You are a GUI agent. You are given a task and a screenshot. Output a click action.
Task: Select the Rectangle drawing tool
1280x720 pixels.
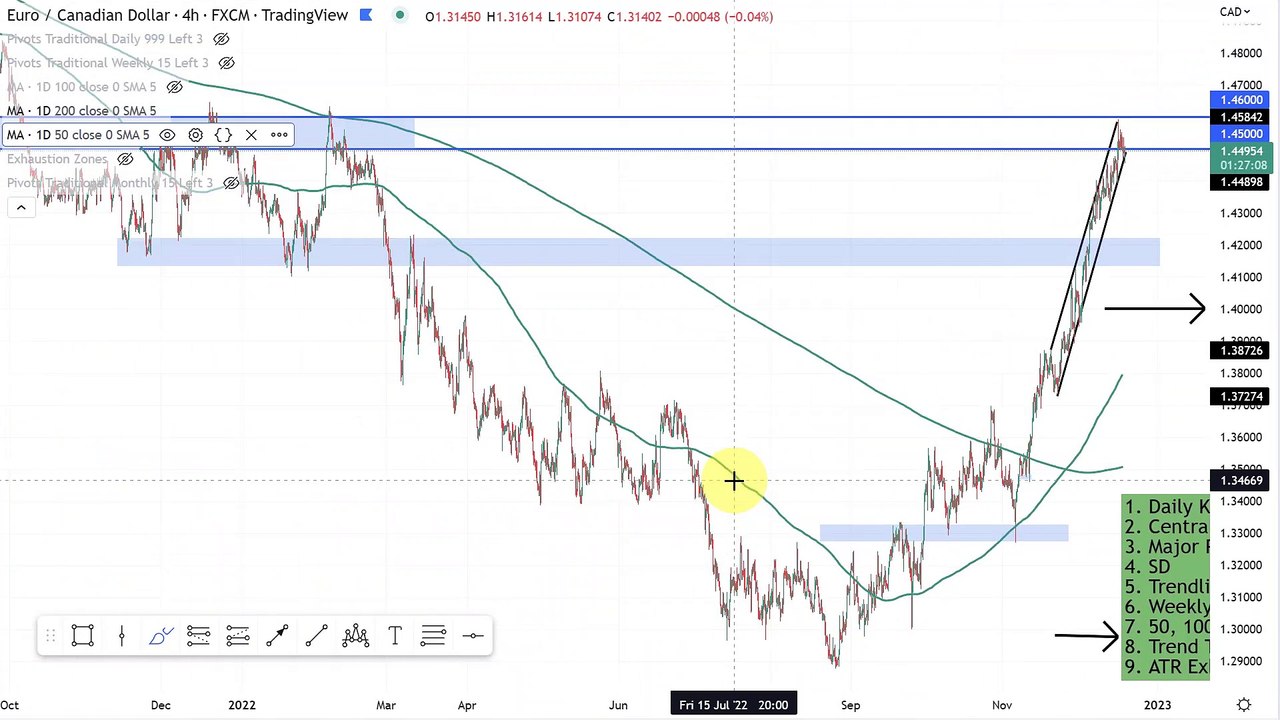pyautogui.click(x=83, y=636)
